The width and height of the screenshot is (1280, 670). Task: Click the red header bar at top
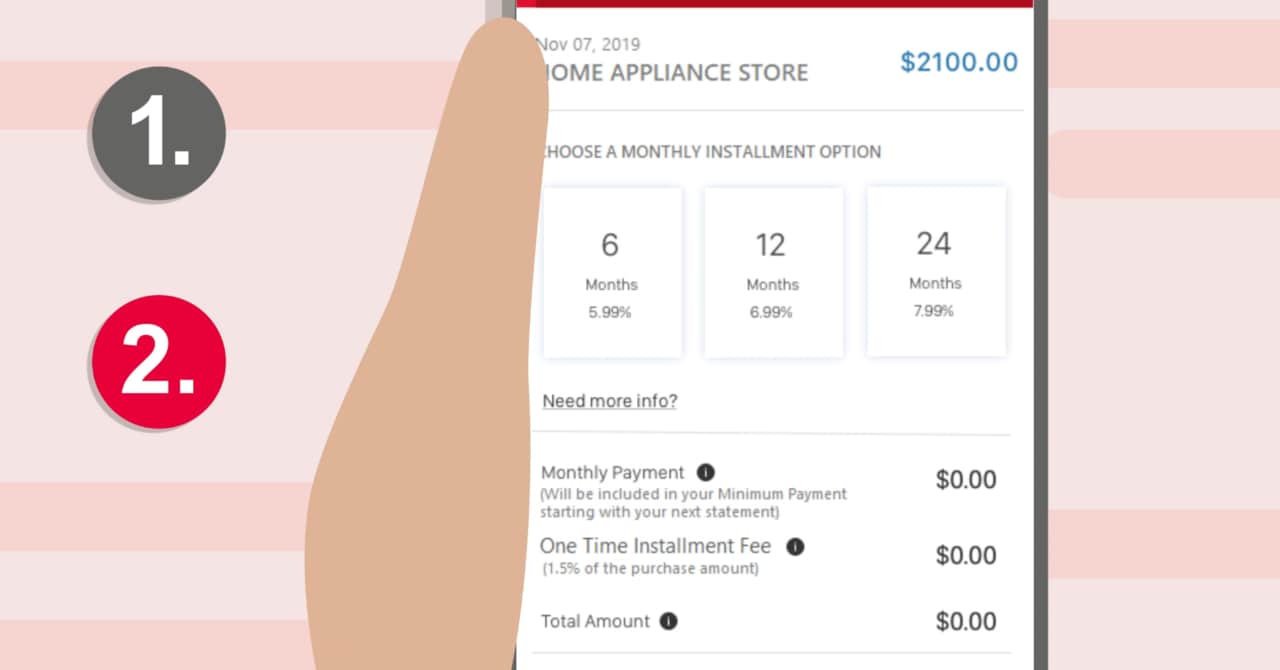pyautogui.click(x=774, y=3)
